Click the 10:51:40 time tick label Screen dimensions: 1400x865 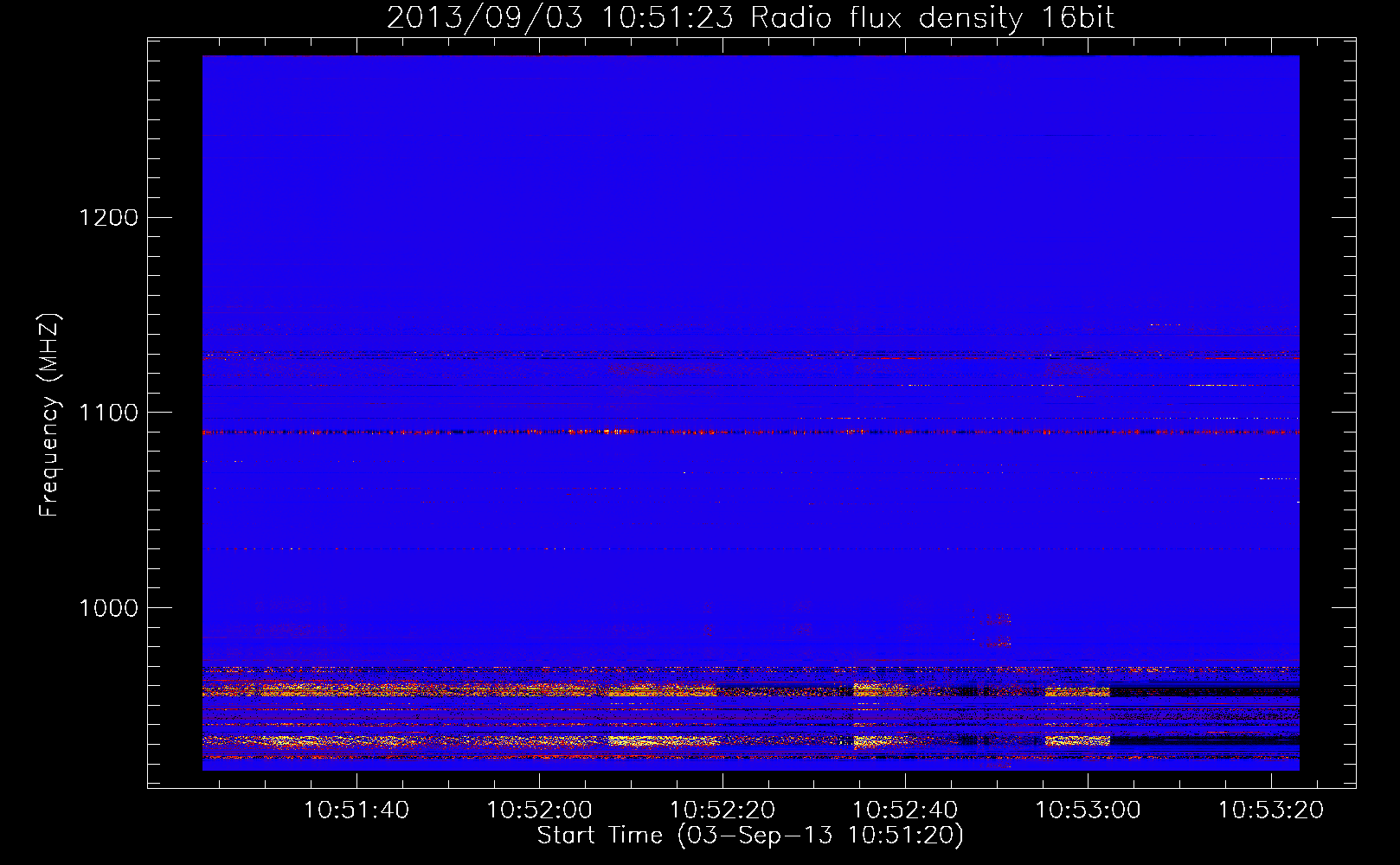[x=356, y=811]
